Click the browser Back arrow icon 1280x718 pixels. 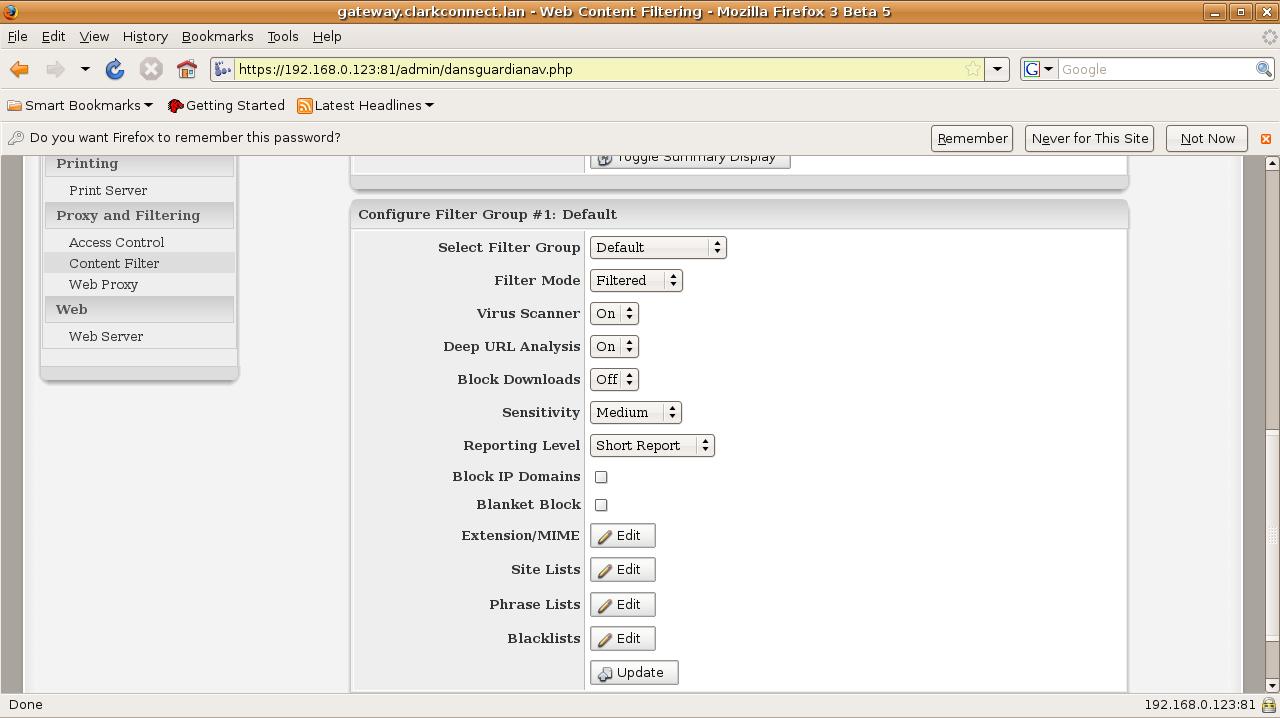pos(19,69)
